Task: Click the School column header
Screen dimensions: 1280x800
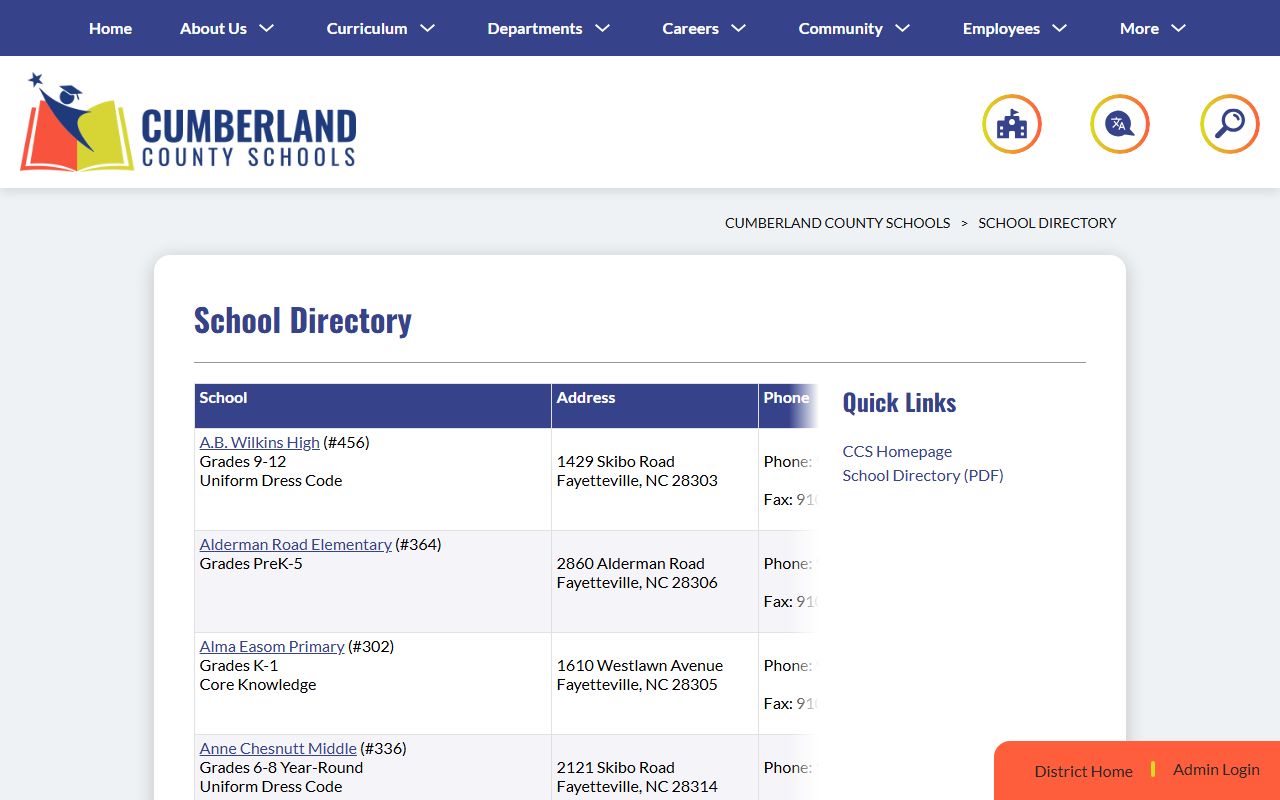Action: coord(373,406)
